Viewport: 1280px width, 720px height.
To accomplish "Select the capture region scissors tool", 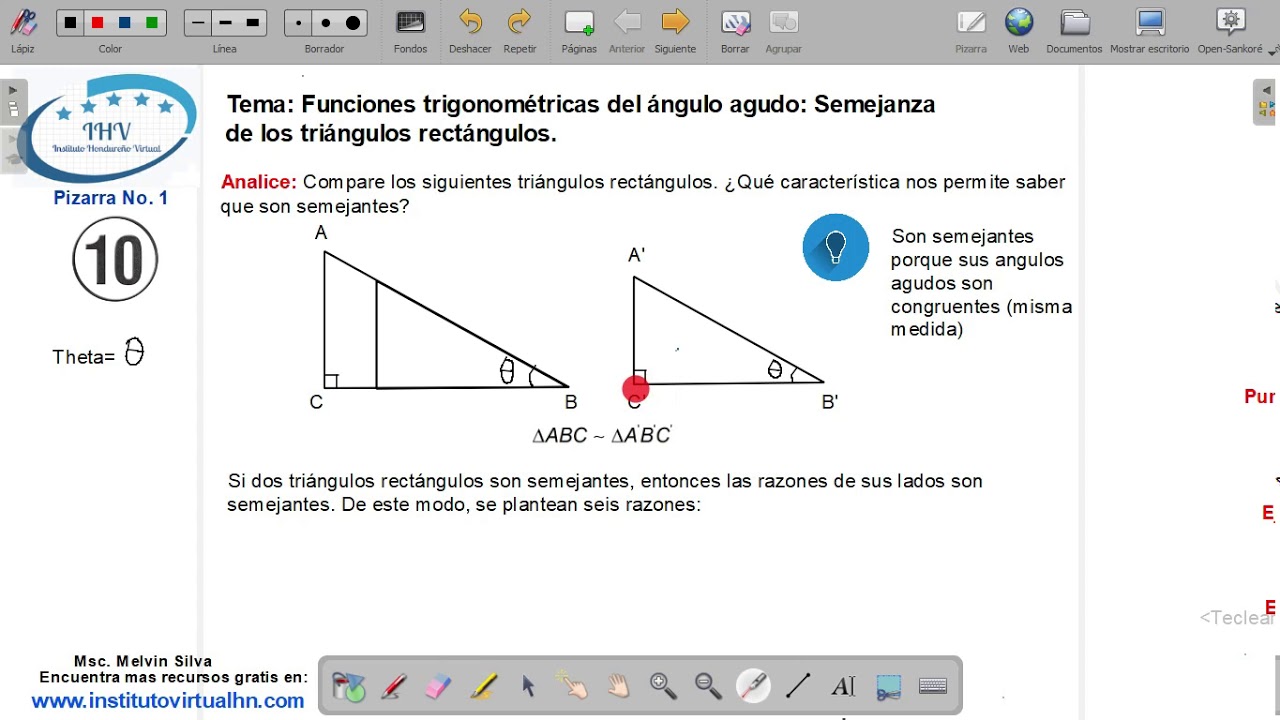I will pos(888,686).
